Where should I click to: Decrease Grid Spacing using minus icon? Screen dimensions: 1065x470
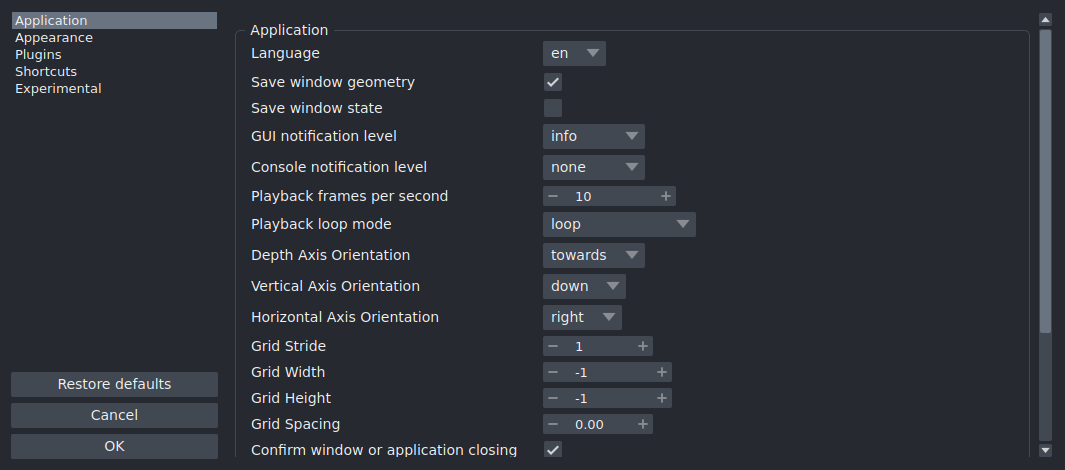[553, 424]
